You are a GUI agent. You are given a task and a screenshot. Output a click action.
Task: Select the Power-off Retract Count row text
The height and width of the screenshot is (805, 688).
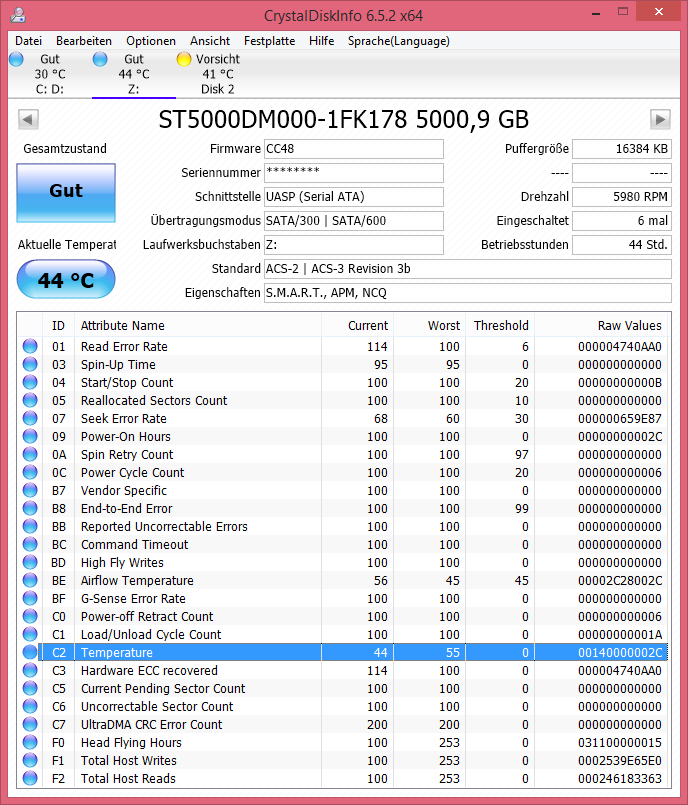click(x=147, y=617)
